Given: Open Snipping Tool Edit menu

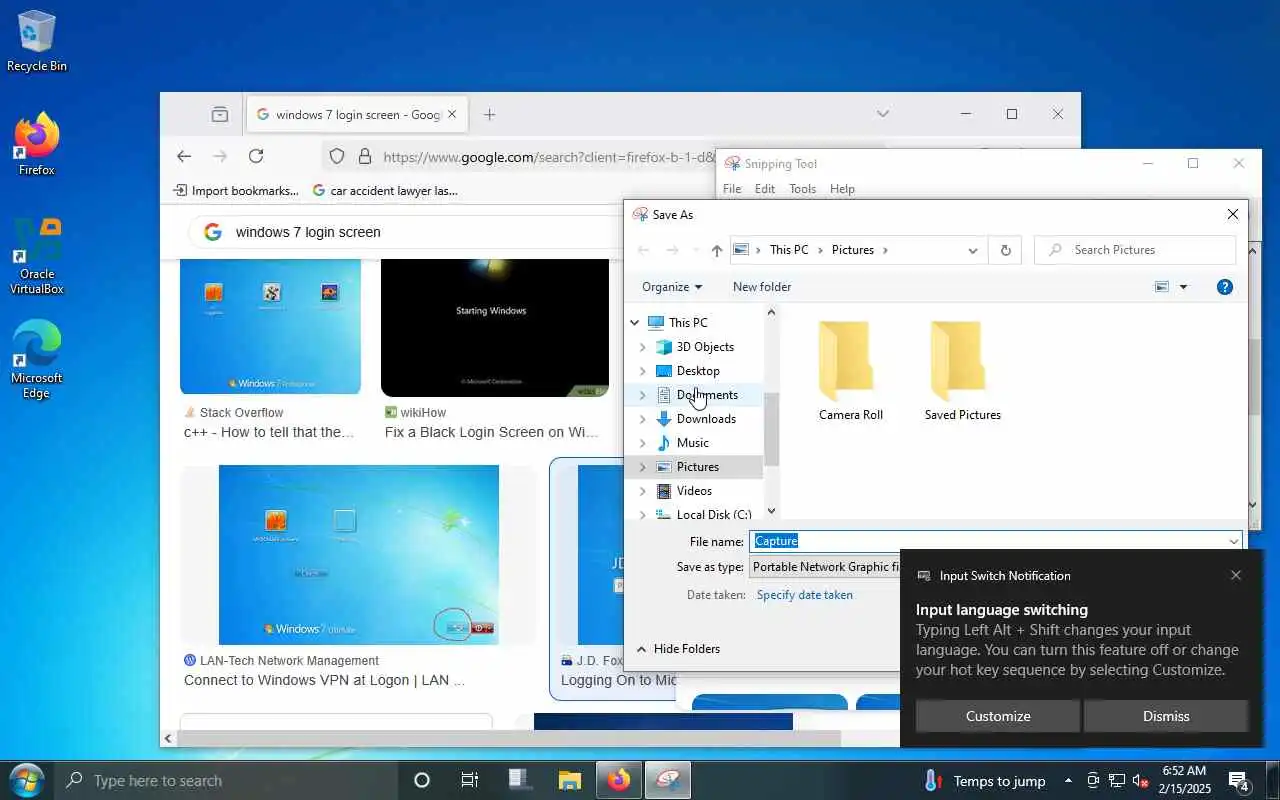Looking at the screenshot, I should click(765, 189).
